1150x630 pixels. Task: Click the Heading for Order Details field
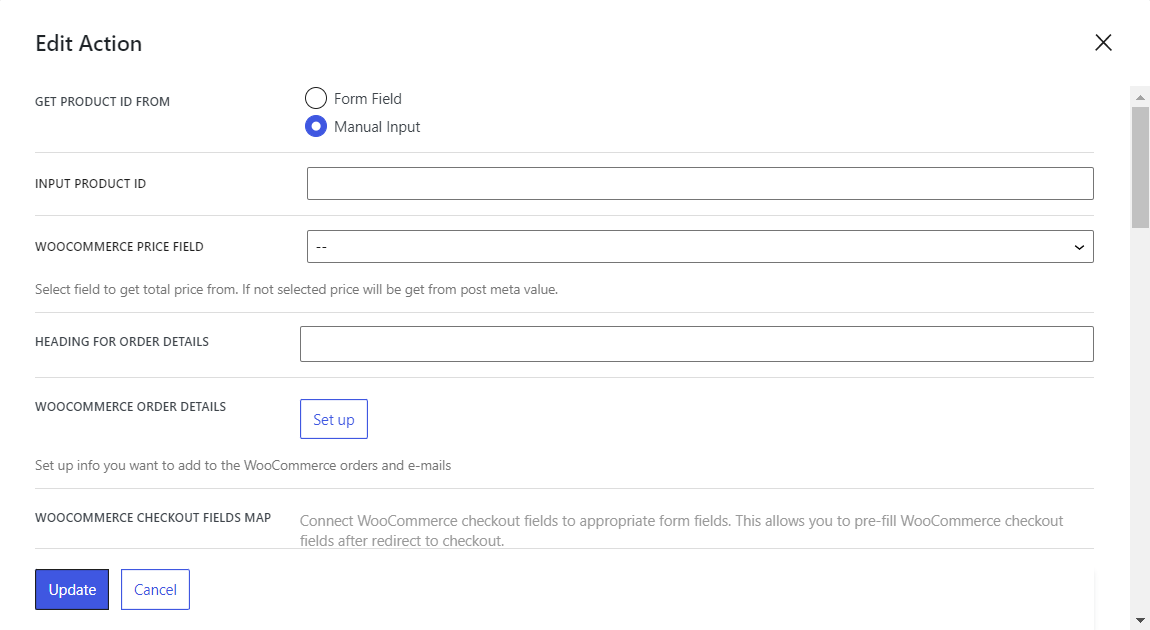click(x=696, y=343)
